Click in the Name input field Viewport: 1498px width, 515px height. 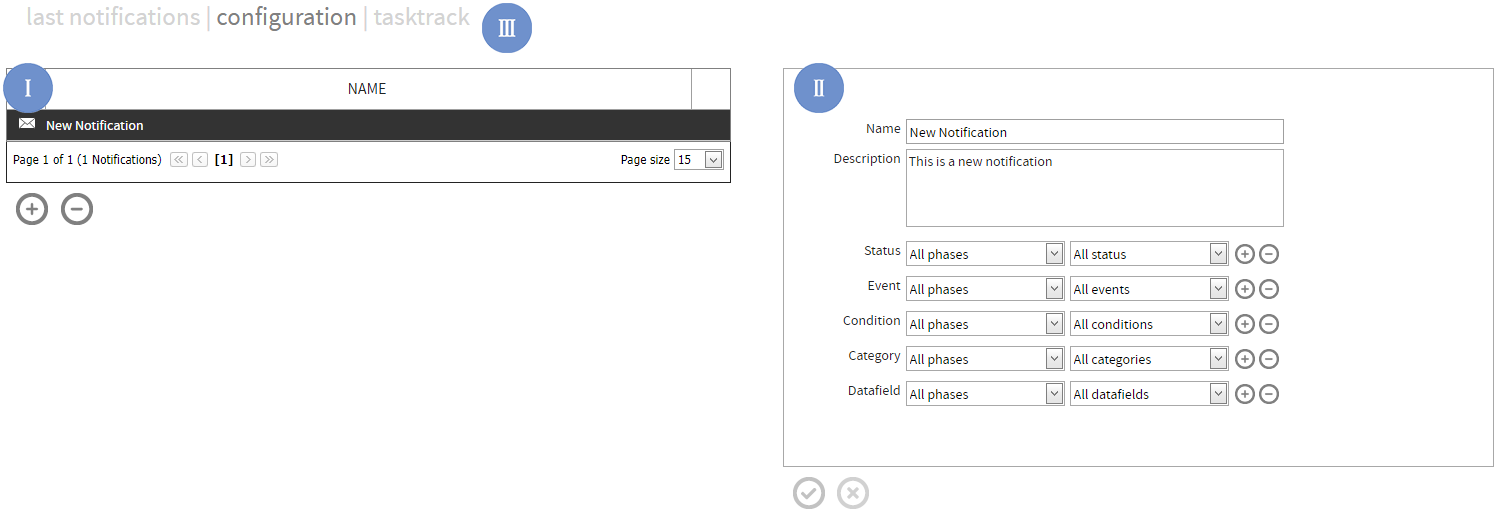tap(1094, 132)
